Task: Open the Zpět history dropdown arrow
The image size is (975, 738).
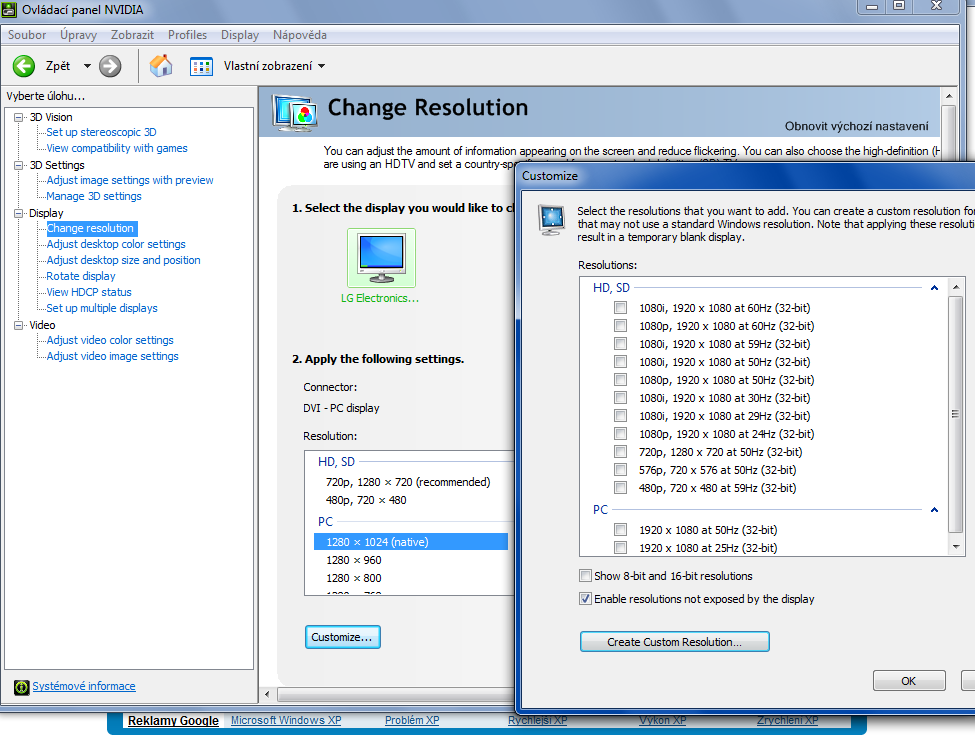Action: (x=87, y=66)
